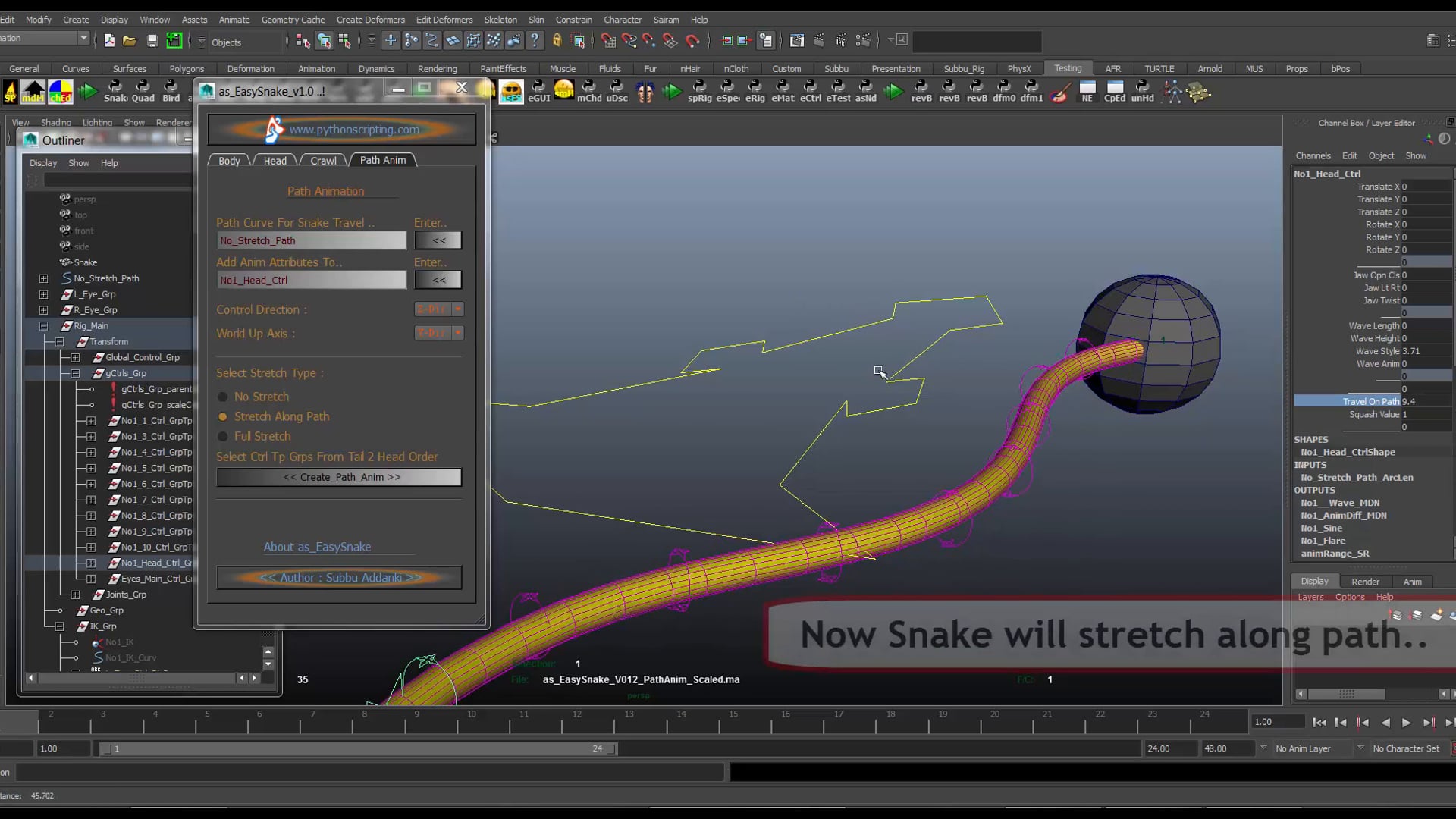Click the Bird shelf icon
Screen dimensions: 1456x819
click(x=171, y=92)
